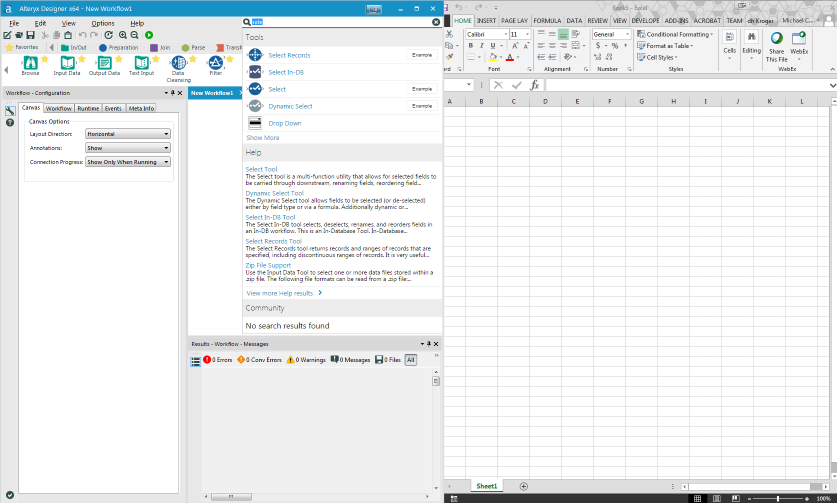Open the Excel DATA ribbon tab
The height and width of the screenshot is (503, 837).
[574, 21]
